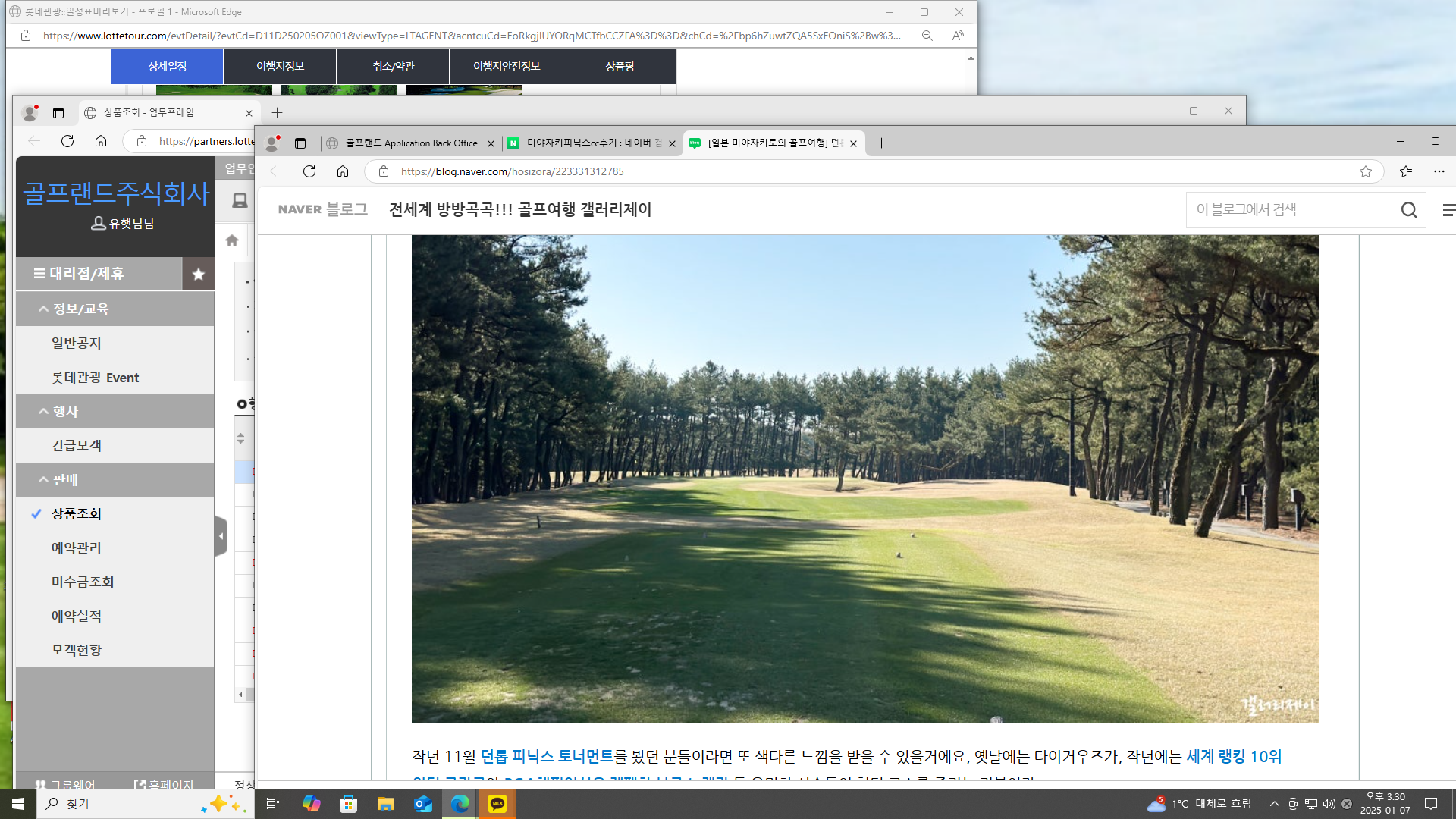Click the star favorites icon beside 대리점/제휴
This screenshot has height=819, width=1456.
tap(199, 274)
